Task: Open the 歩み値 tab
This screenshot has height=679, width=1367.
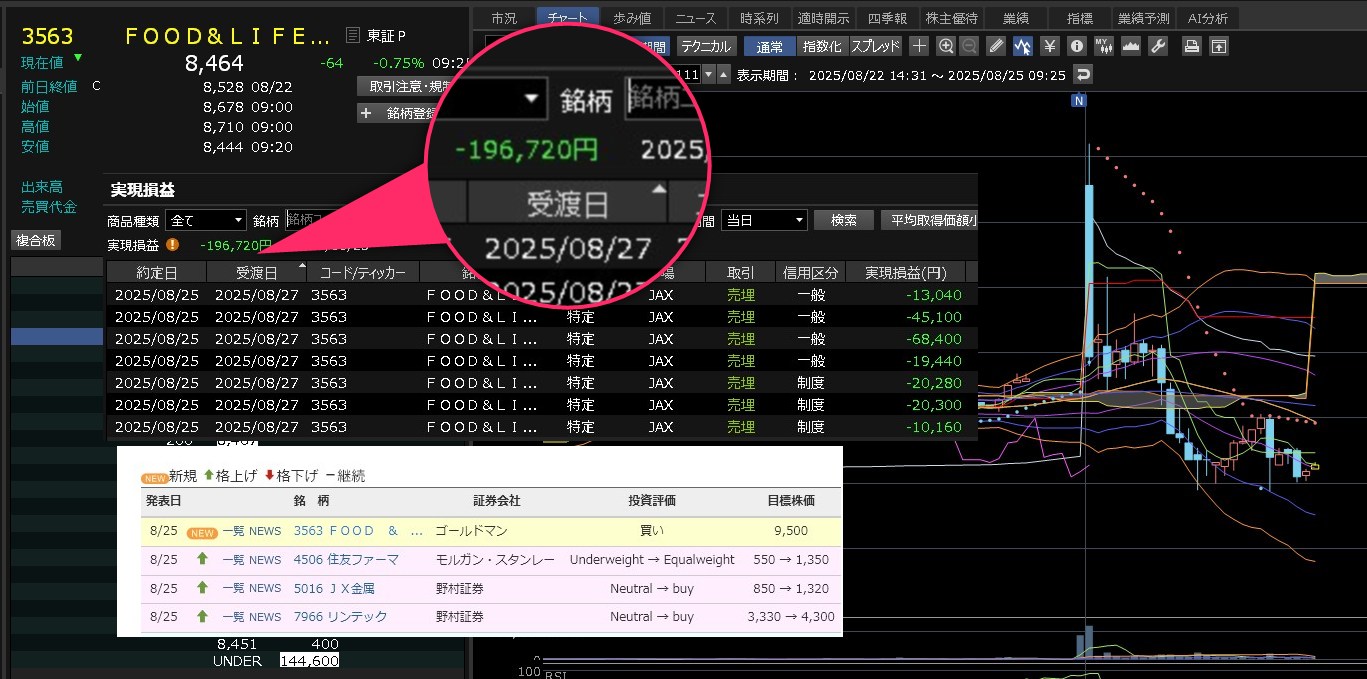Action: pyautogui.click(x=632, y=18)
